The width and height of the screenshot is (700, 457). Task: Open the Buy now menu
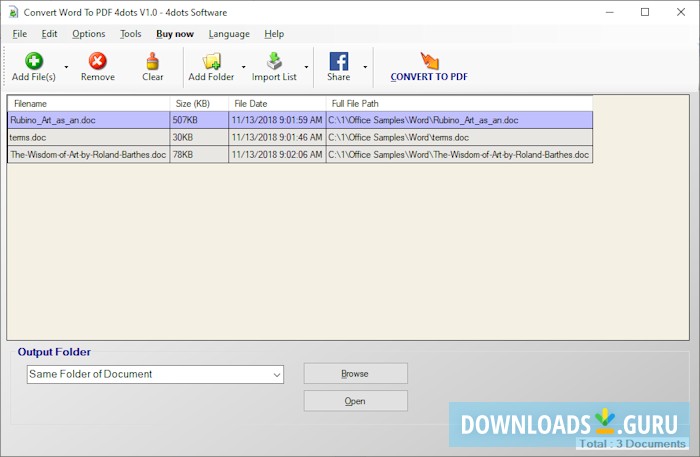175,34
